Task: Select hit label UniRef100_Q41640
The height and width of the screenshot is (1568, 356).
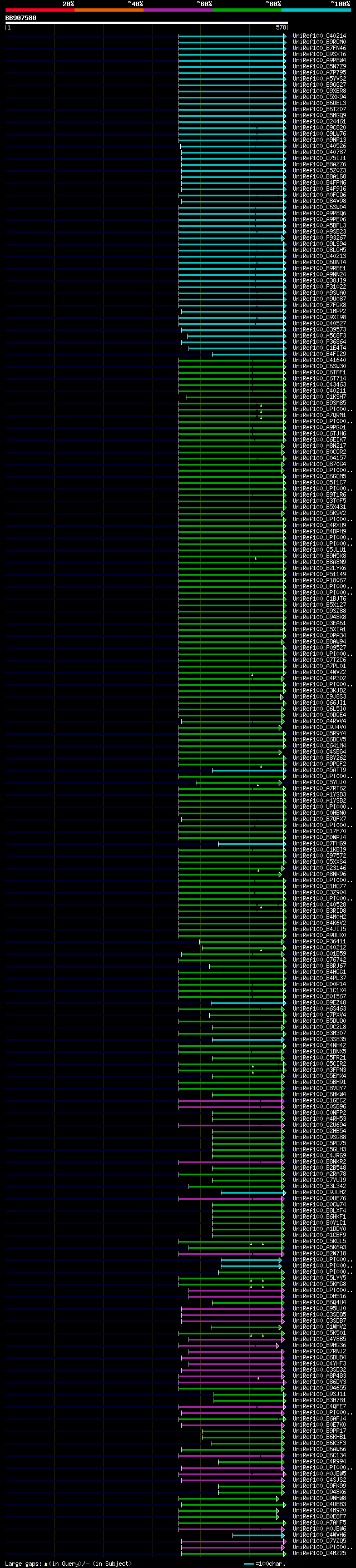Action: click(x=319, y=360)
